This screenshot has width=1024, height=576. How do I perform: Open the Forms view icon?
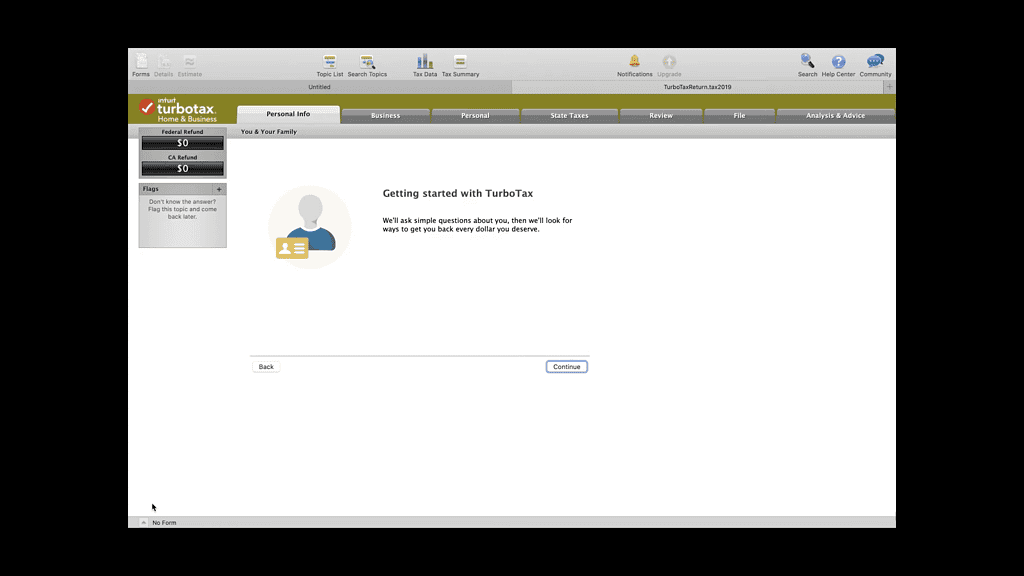[x=141, y=65]
